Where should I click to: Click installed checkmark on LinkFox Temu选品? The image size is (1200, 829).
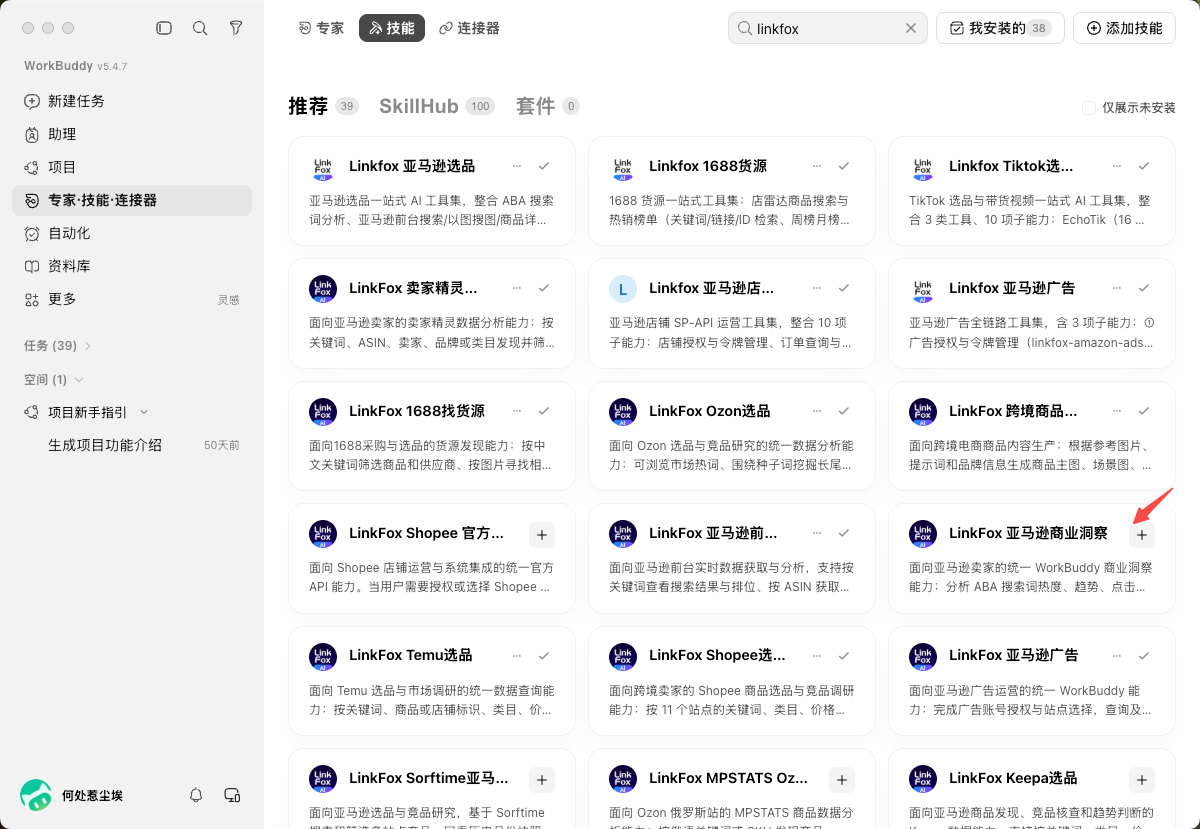pyautogui.click(x=544, y=656)
